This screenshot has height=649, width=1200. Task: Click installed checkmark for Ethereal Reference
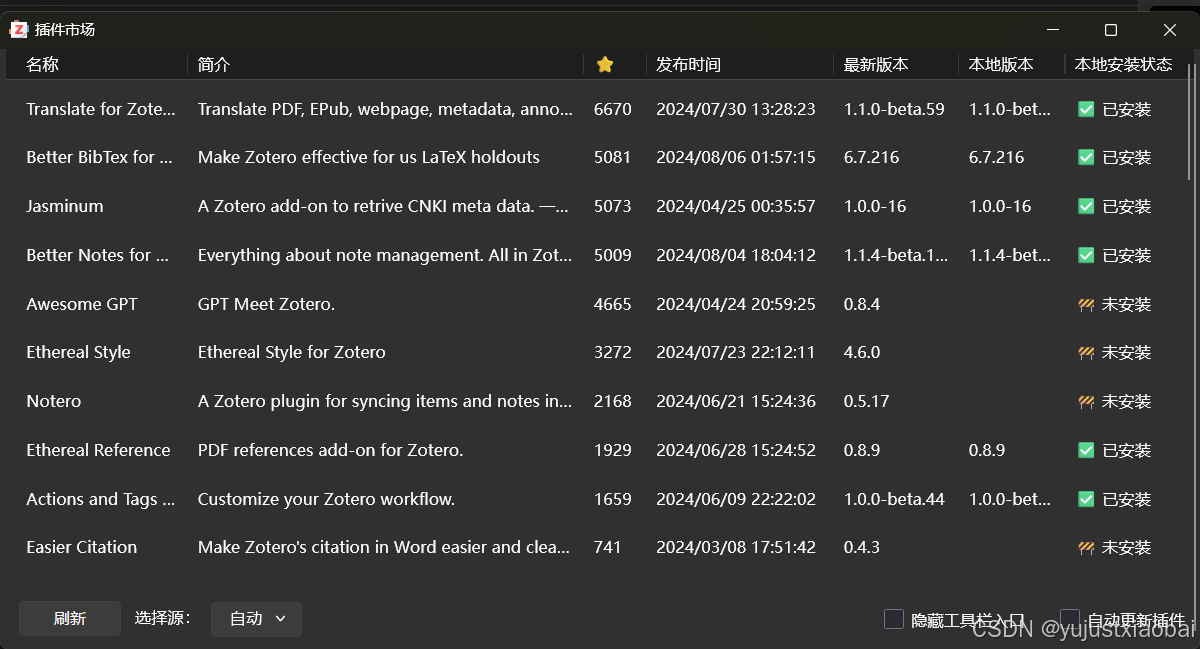(1086, 450)
